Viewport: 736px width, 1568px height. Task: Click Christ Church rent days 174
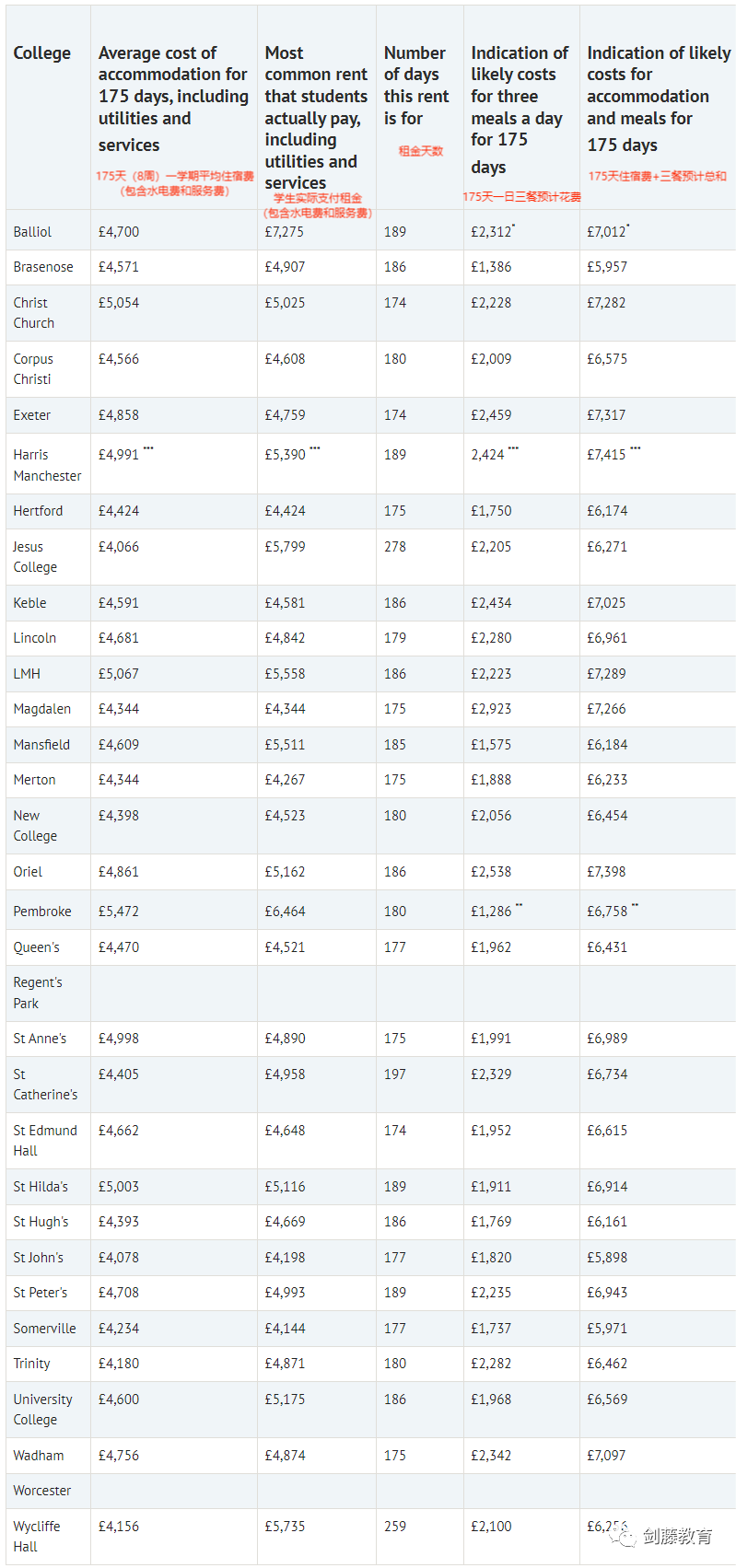pyautogui.click(x=395, y=303)
